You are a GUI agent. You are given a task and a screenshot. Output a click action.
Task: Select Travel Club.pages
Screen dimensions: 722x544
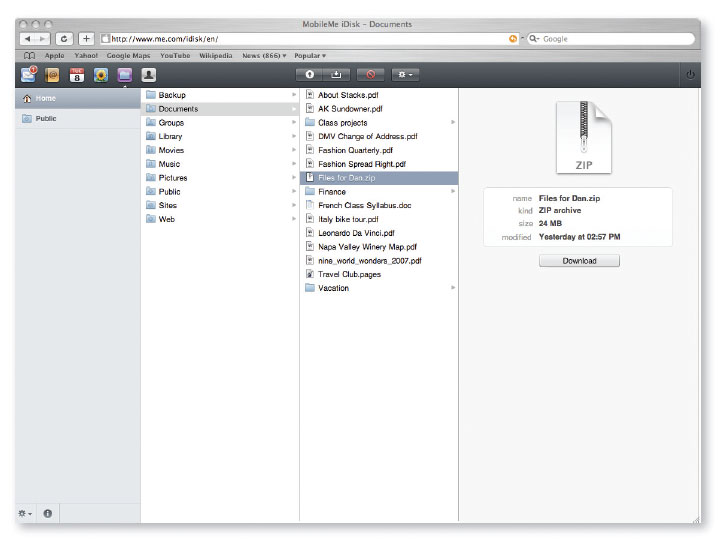(x=379, y=275)
